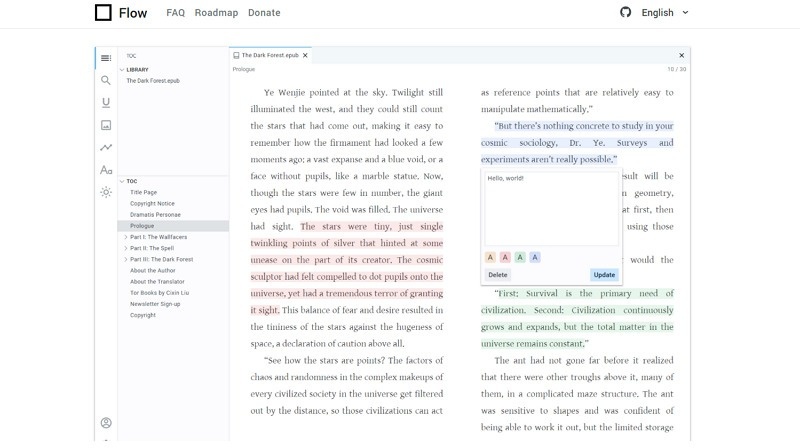Open the FAQ page
Image resolution: width=800 pixels, height=448 pixels.
coord(176,13)
